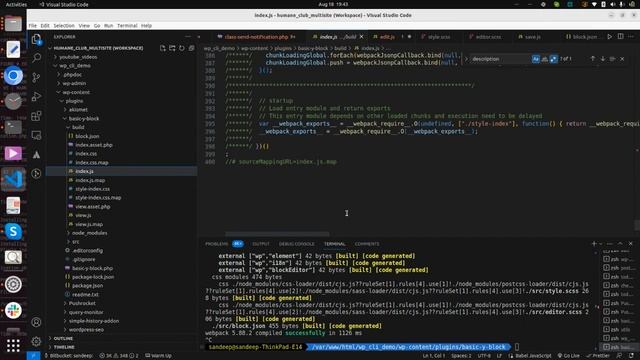Image resolution: width=640 pixels, height=360 pixels.
Task: Toggle Match Case in the find widget
Action: tap(536, 59)
